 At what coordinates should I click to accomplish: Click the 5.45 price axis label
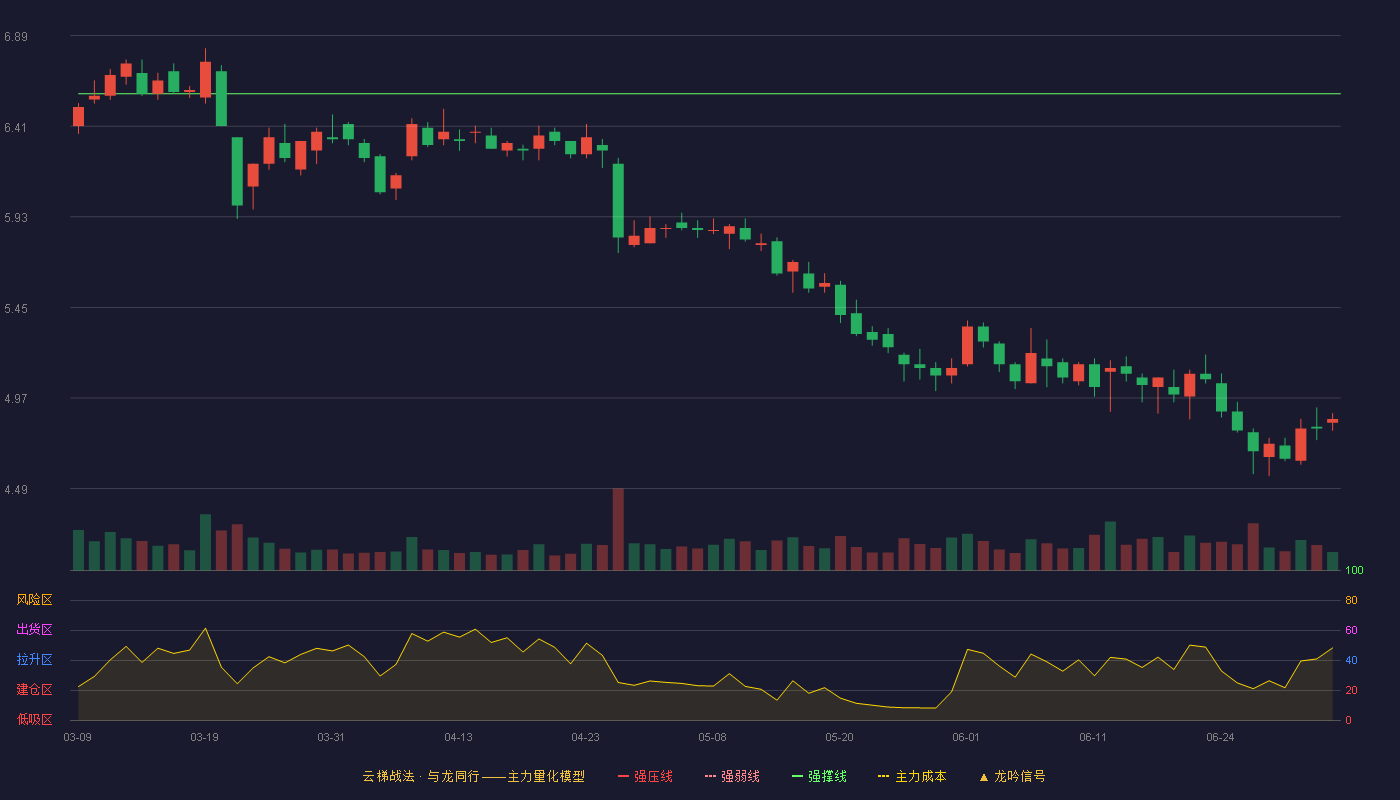tap(16, 309)
